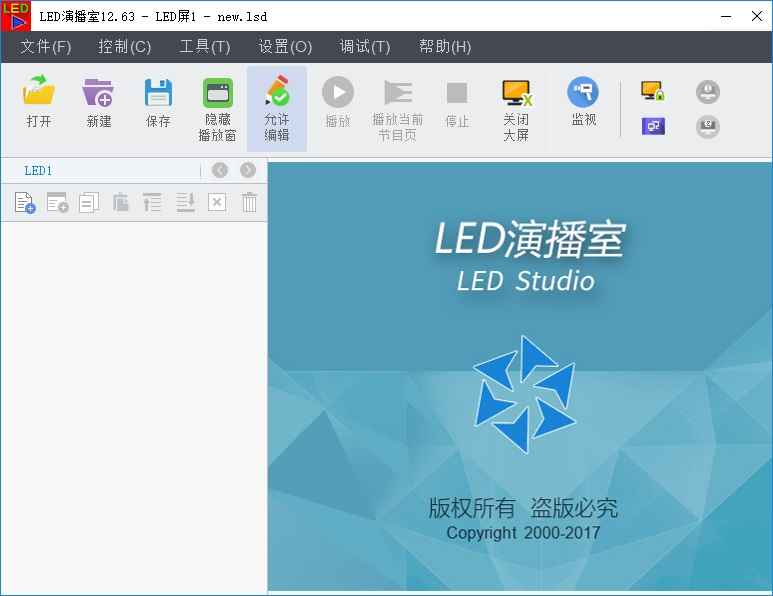773x596 pixels.
Task: Click the trash can delete-all icon
Action: tap(249, 203)
